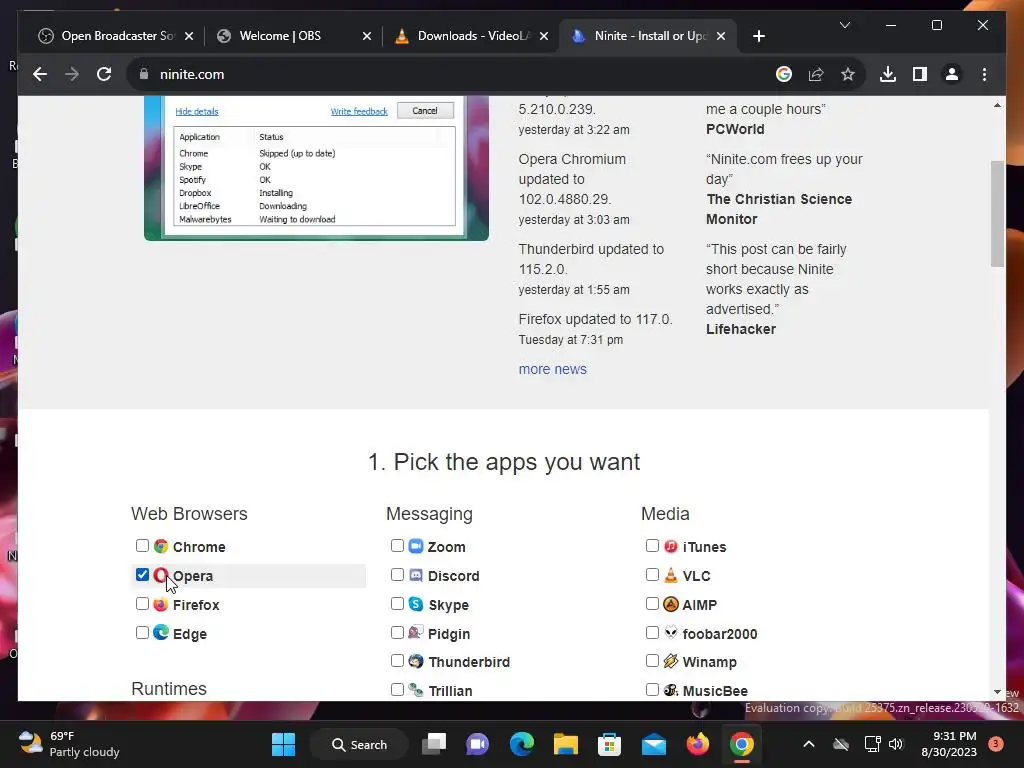This screenshot has width=1024, height=768.
Task: Click the VLC cone icon in the Media list
Action: 671,575
